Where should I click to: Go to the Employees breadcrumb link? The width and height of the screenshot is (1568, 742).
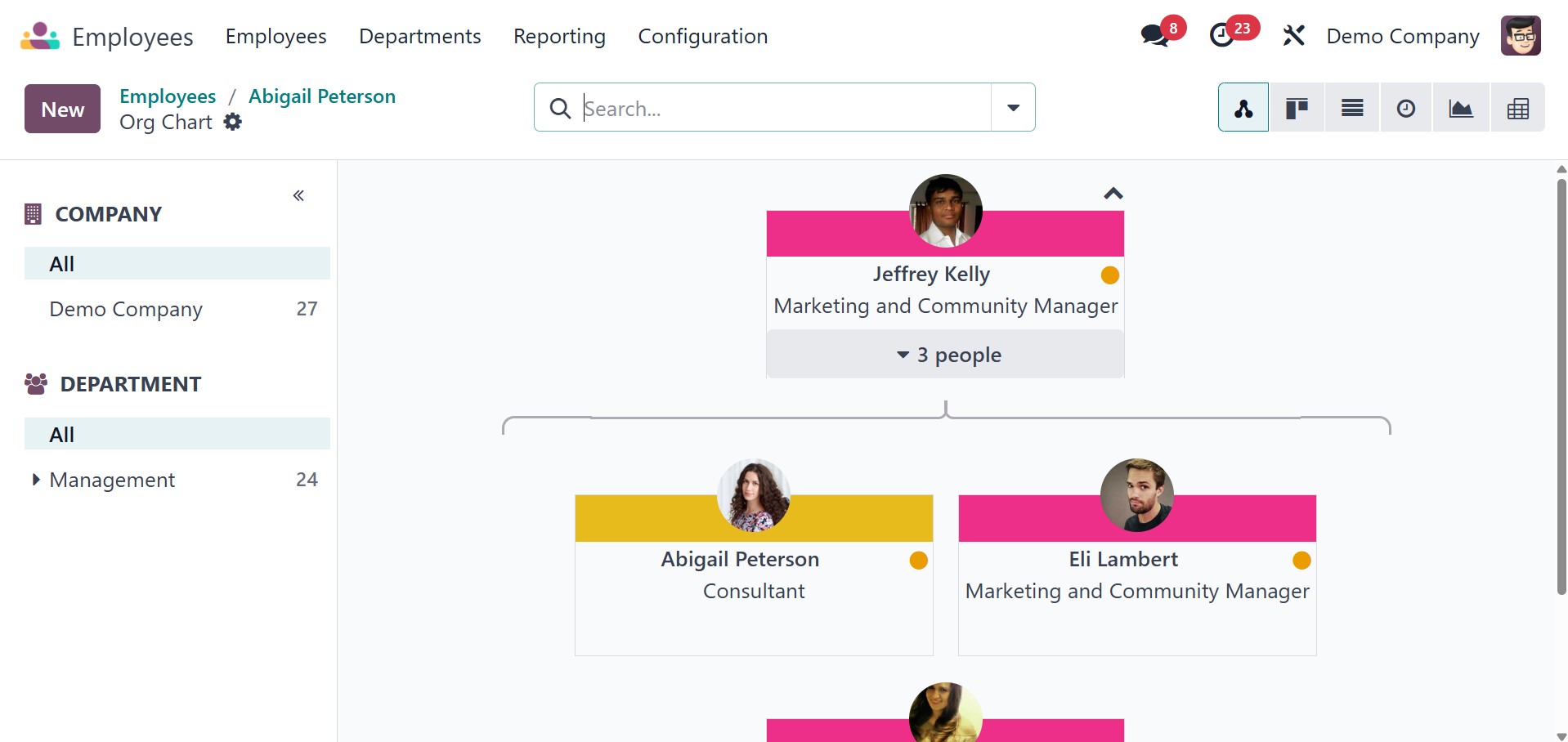(x=168, y=96)
